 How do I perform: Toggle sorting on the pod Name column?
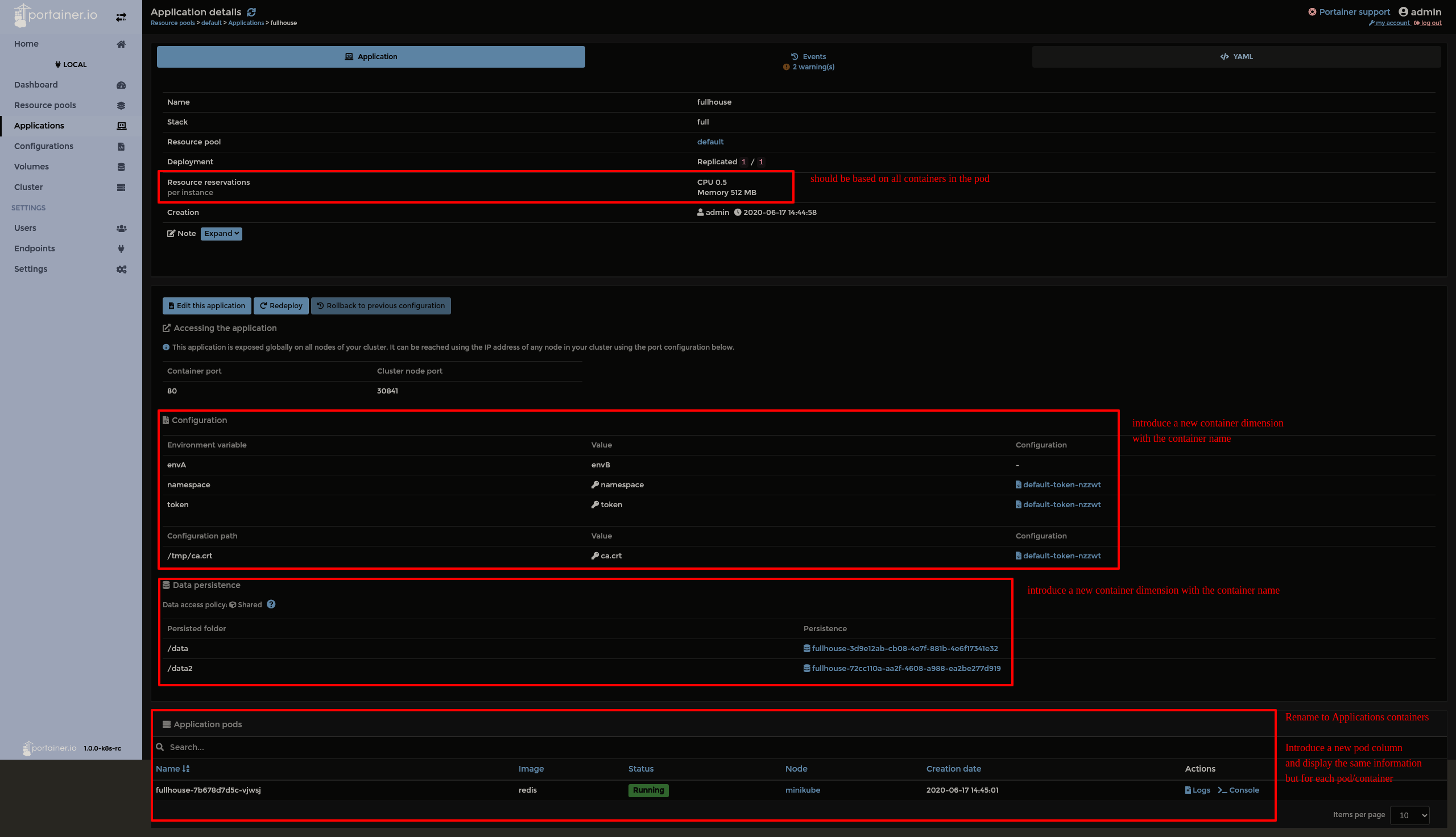coord(172,768)
